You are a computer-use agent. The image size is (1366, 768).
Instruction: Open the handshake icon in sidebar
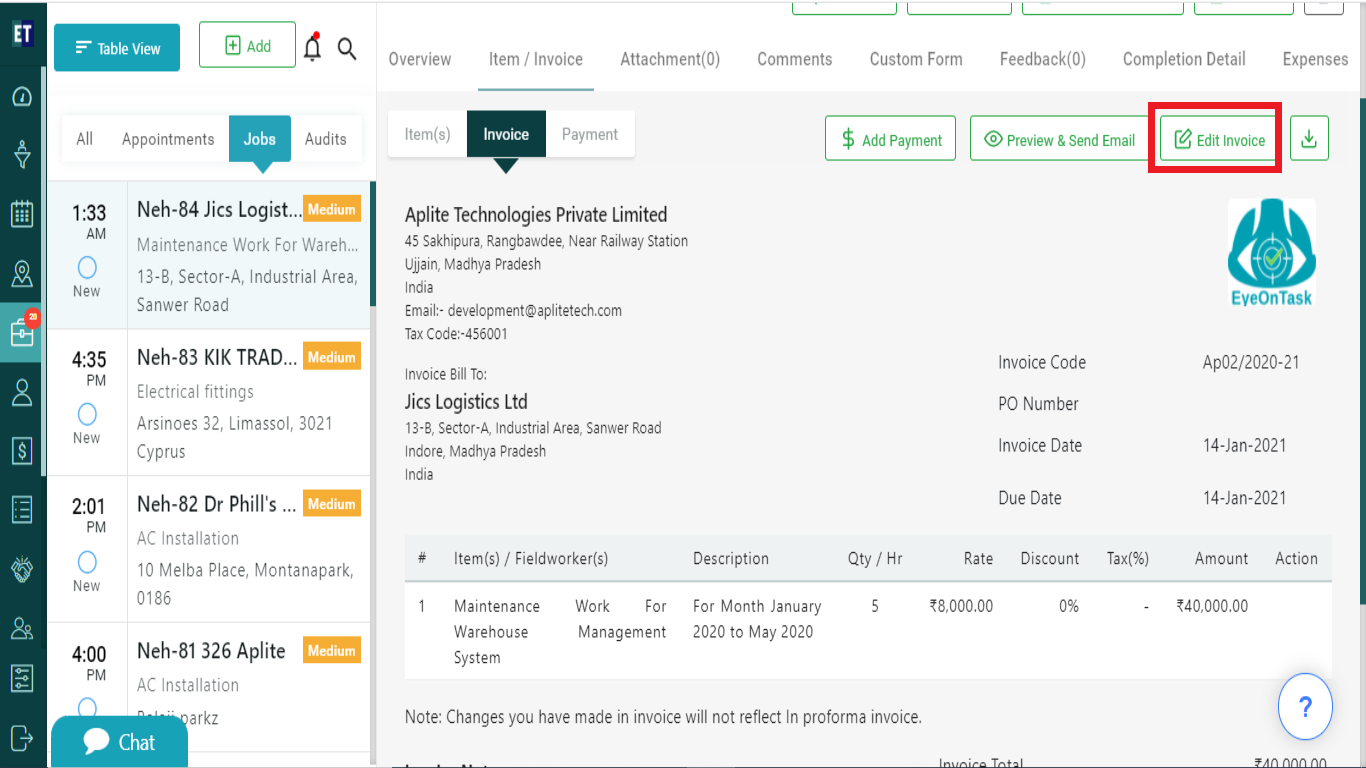(x=22, y=569)
